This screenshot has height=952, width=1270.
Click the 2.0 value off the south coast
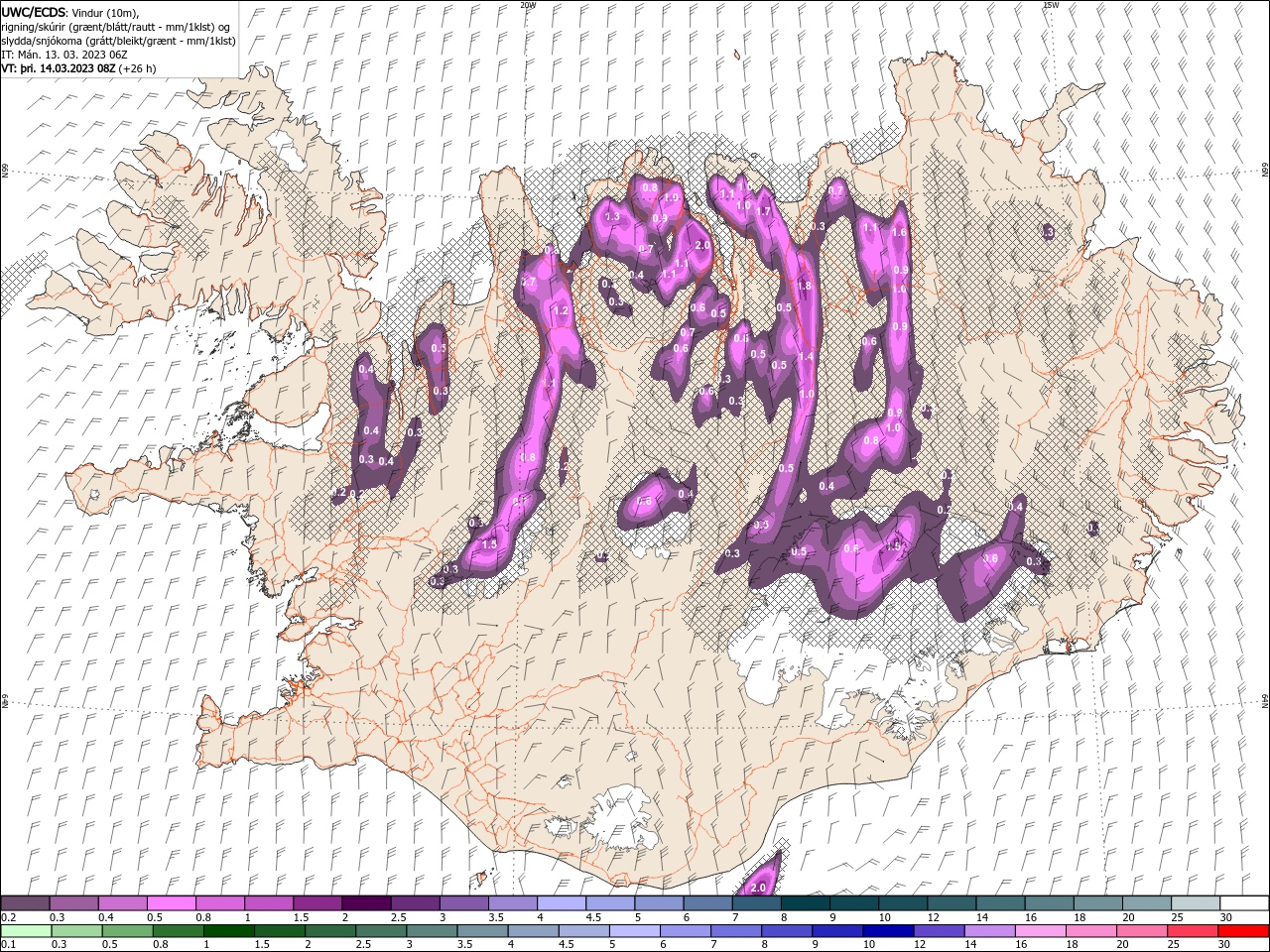pyautogui.click(x=760, y=888)
